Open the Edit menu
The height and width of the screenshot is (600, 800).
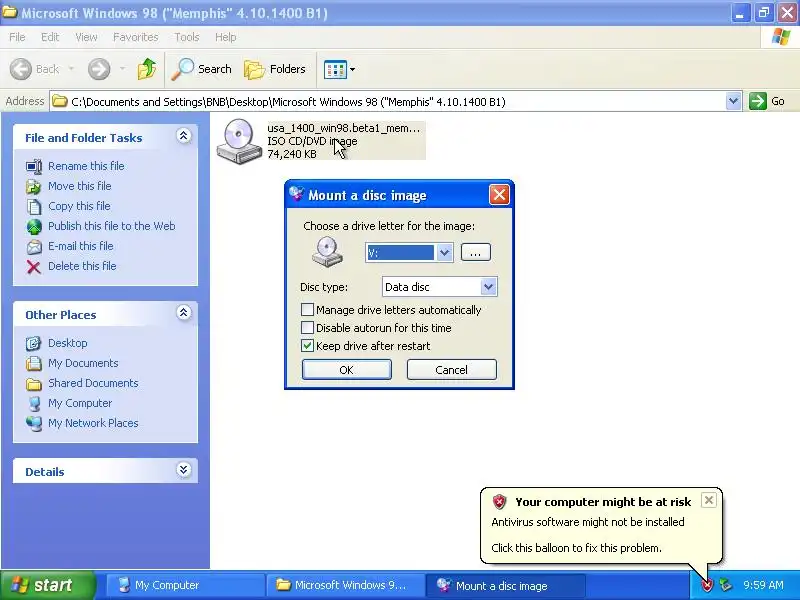(49, 37)
